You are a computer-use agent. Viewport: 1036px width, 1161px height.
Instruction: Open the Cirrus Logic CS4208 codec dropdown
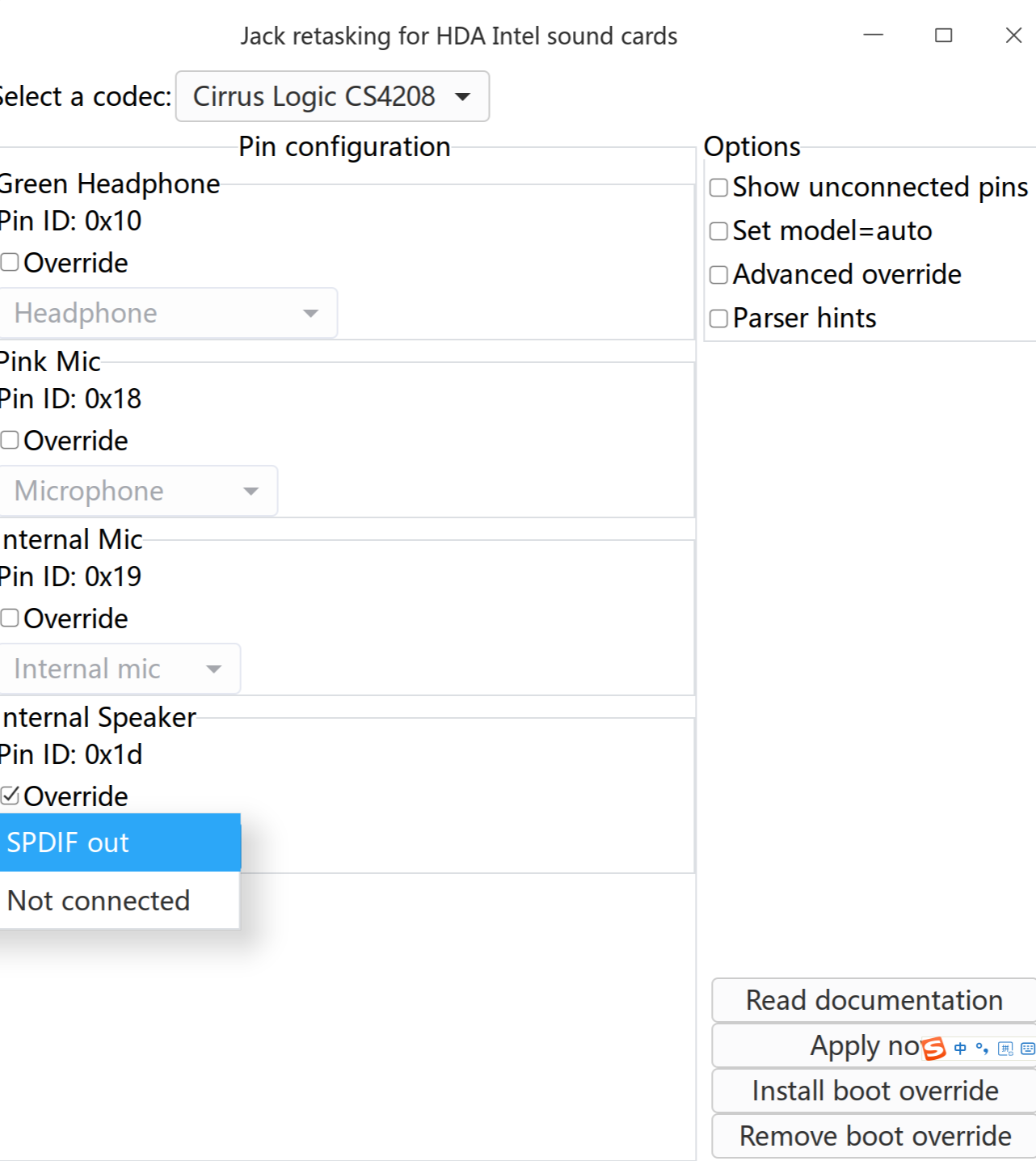click(332, 96)
